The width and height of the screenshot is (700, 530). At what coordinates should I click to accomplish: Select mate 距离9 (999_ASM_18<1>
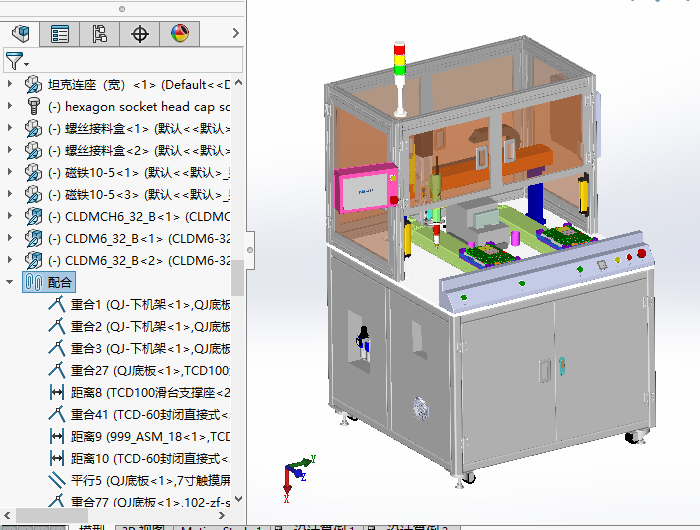[x=150, y=436]
